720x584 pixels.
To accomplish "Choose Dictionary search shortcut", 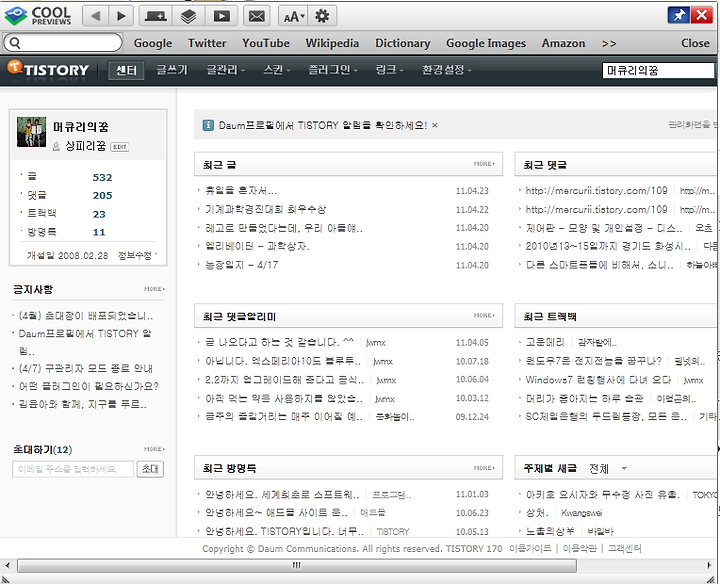I will (403, 43).
